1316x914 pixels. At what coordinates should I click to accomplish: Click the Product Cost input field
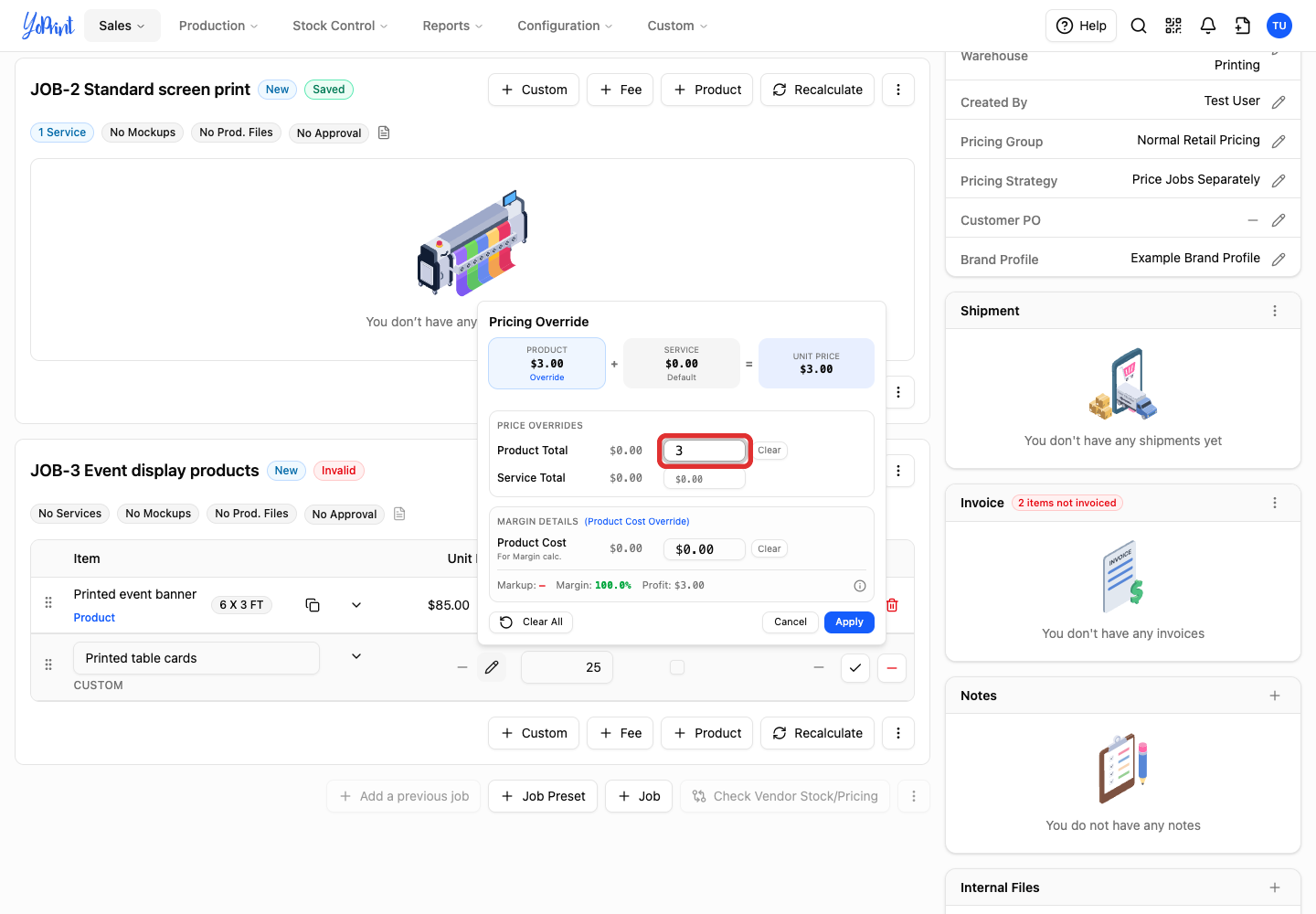point(705,549)
